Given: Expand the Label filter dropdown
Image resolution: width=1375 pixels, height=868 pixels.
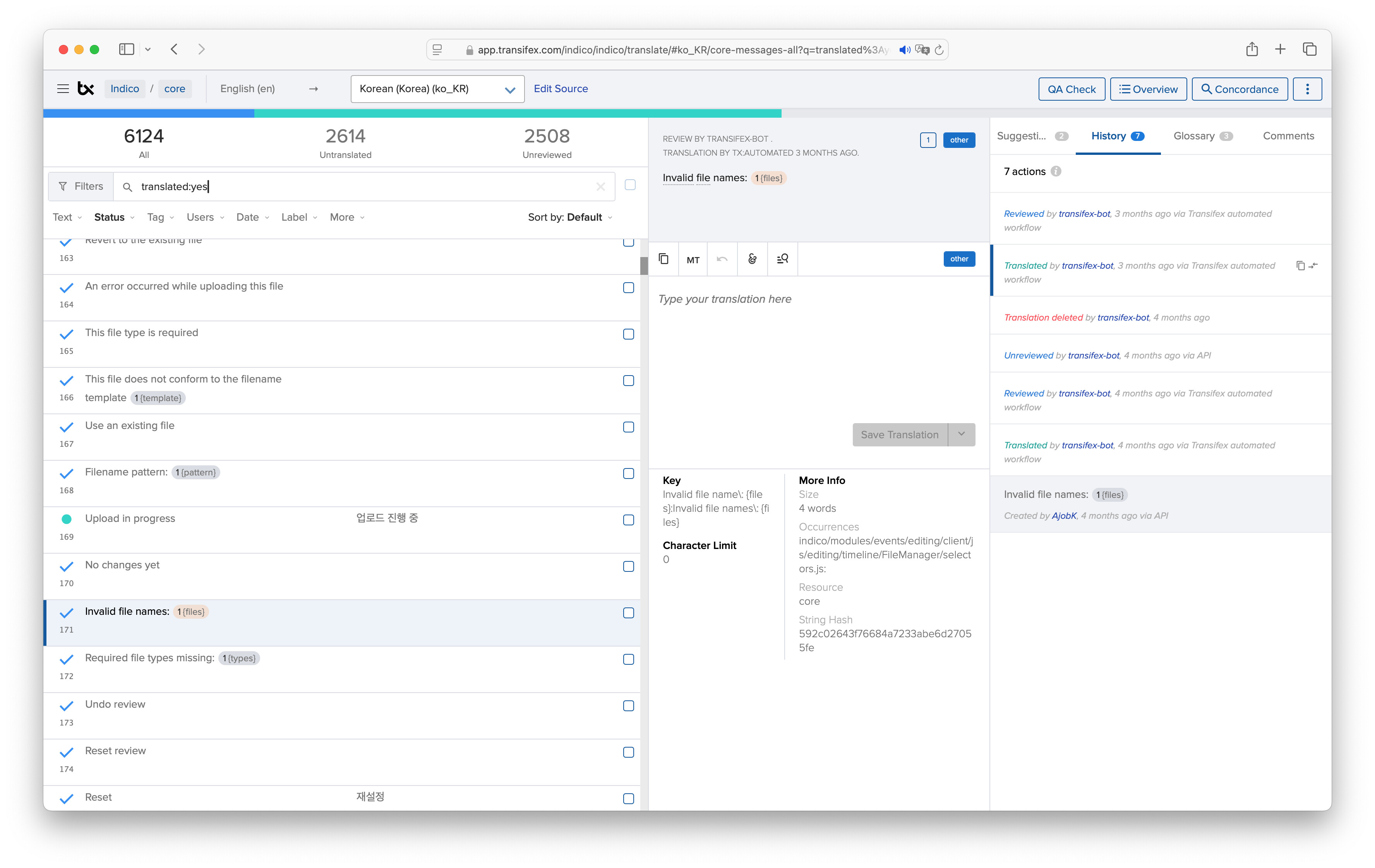Looking at the screenshot, I should click(299, 217).
